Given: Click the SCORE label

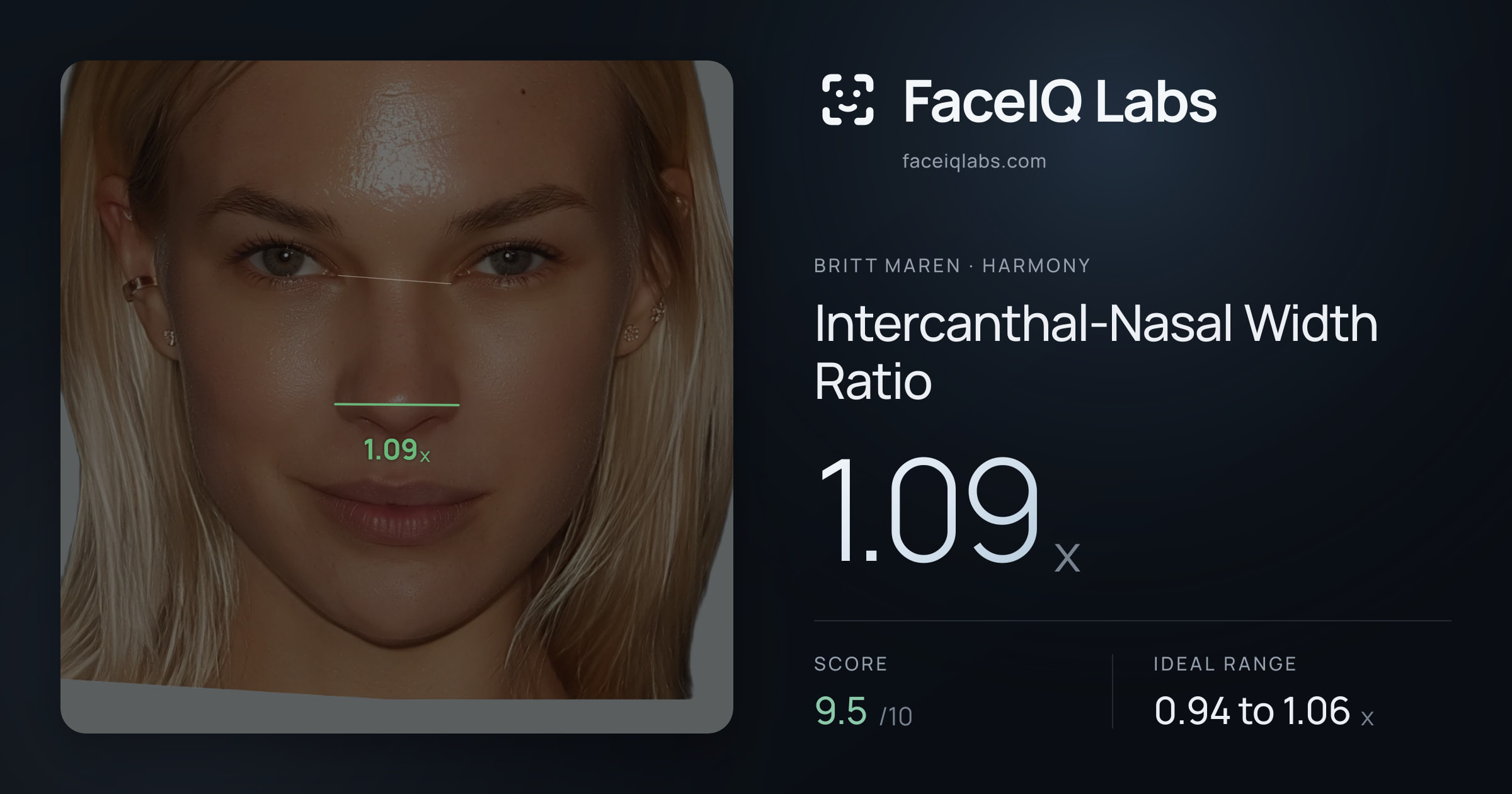Looking at the screenshot, I should point(850,664).
